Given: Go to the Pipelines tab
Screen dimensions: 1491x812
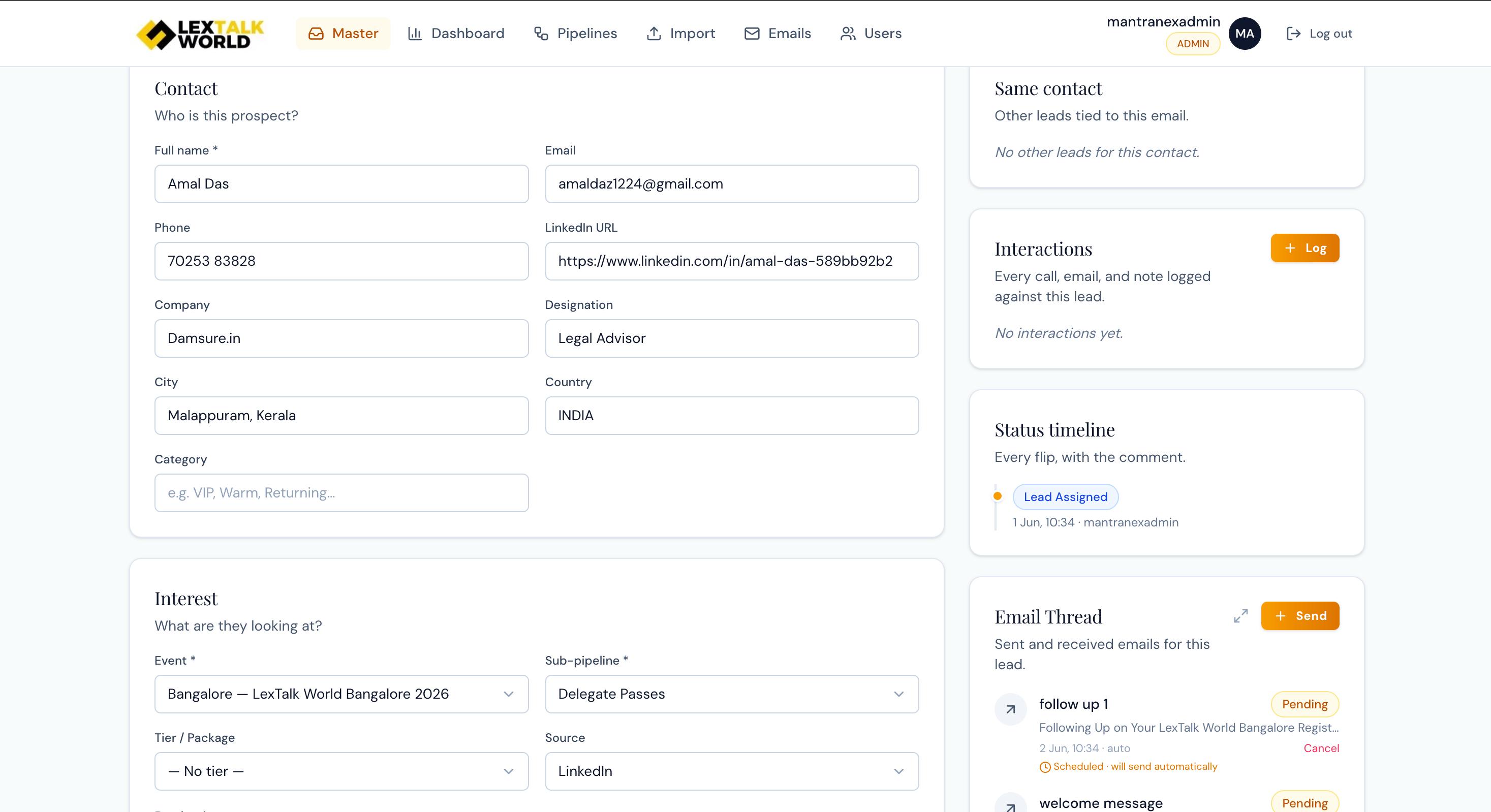Looking at the screenshot, I should (575, 34).
